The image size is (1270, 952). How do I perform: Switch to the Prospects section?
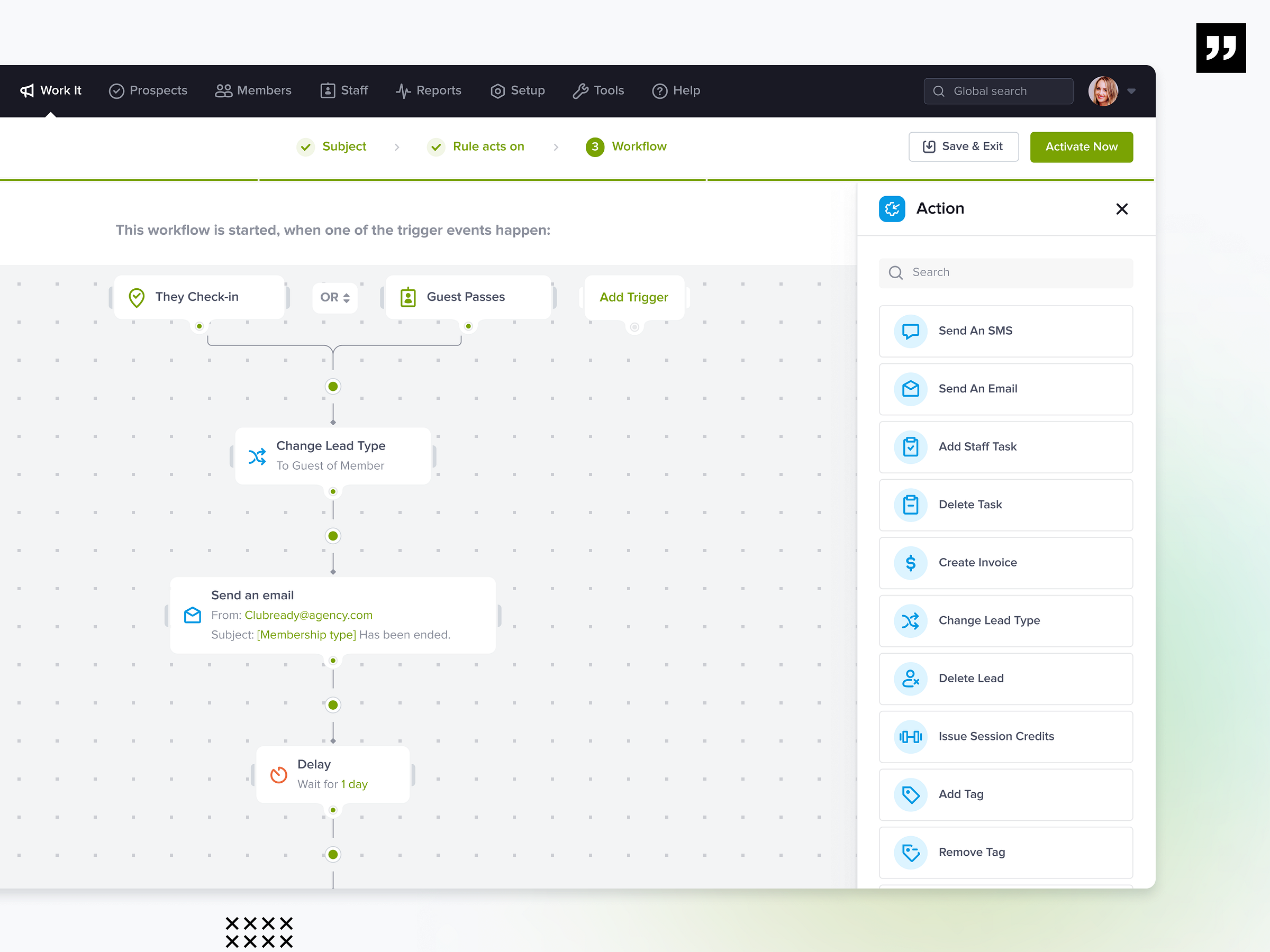coord(148,90)
